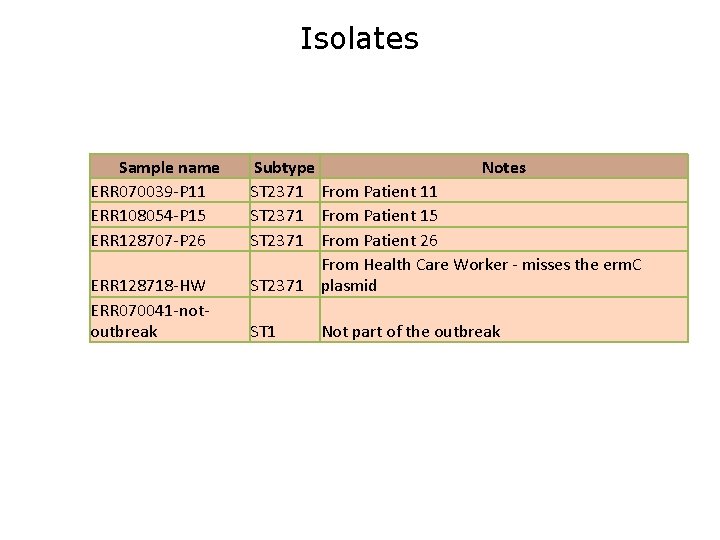Select ST2371 subtype in ERR128718-HW row
Screen dimensions: 720x540
coord(277,286)
